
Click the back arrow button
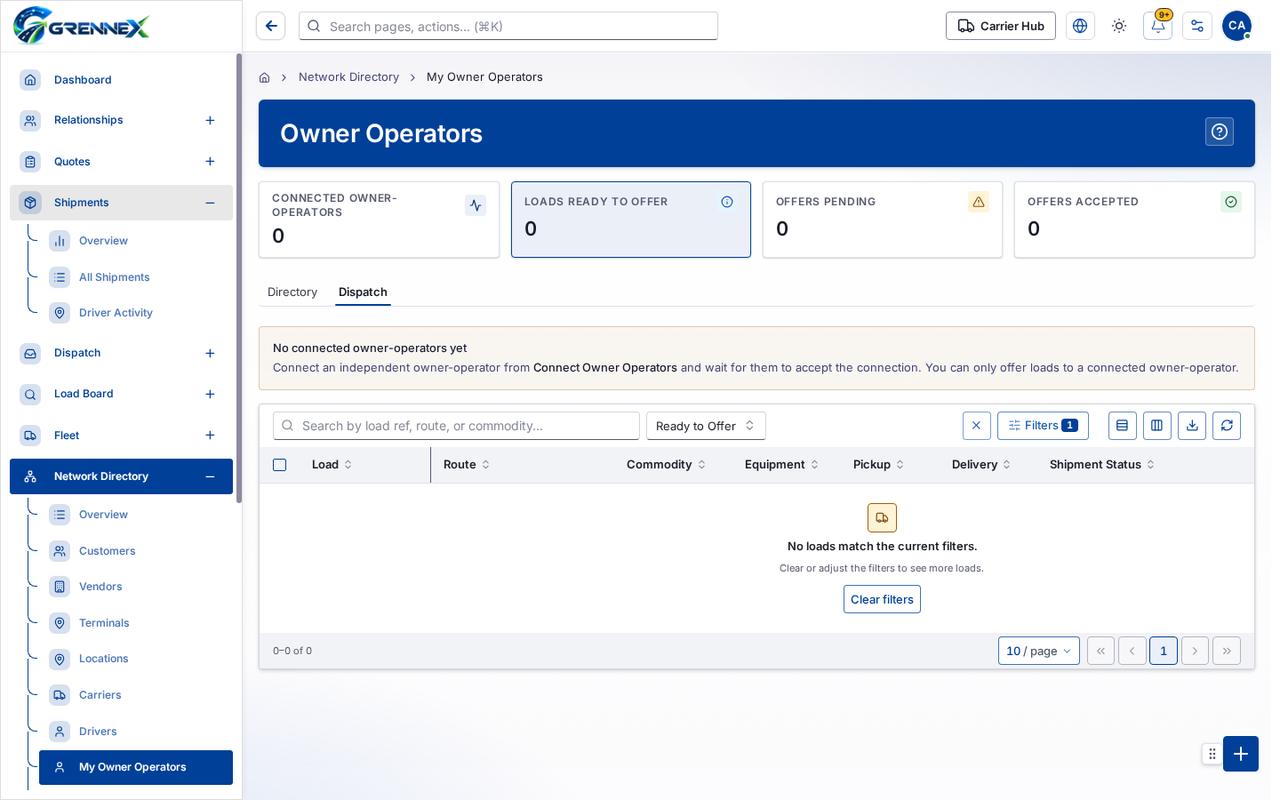270,26
